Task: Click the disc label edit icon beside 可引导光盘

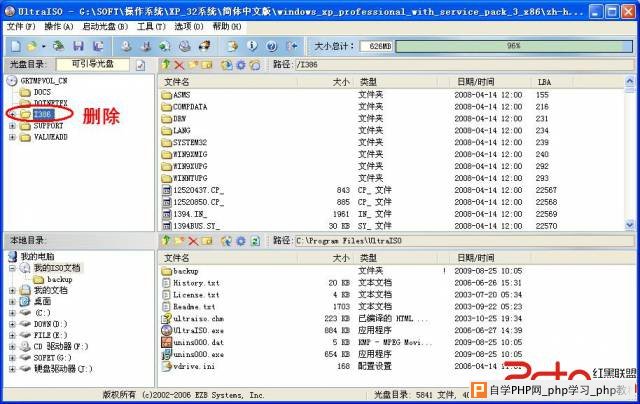Action: click(x=140, y=65)
